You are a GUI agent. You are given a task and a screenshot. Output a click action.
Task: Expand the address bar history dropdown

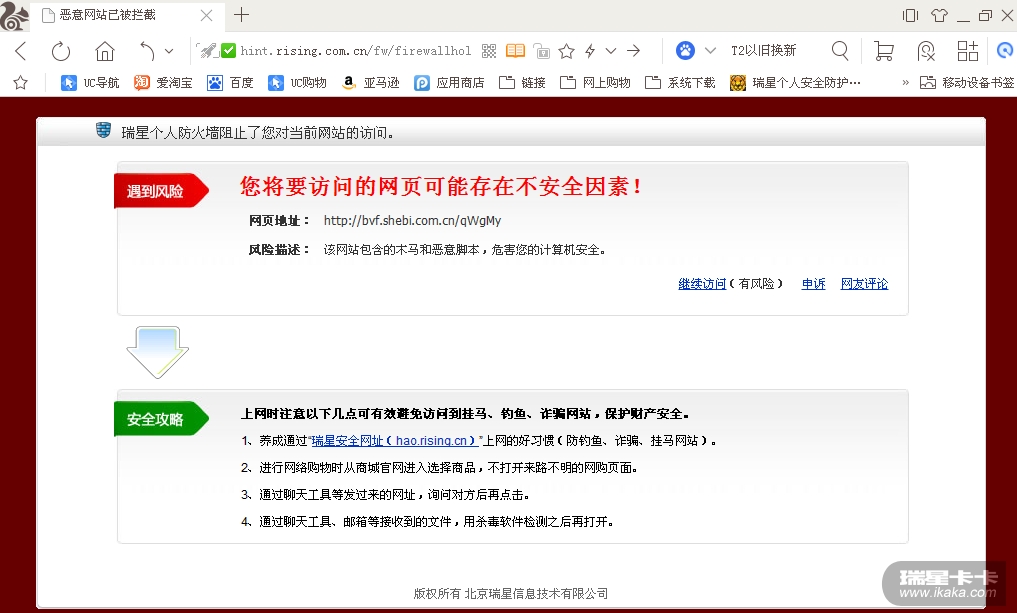click(611, 51)
